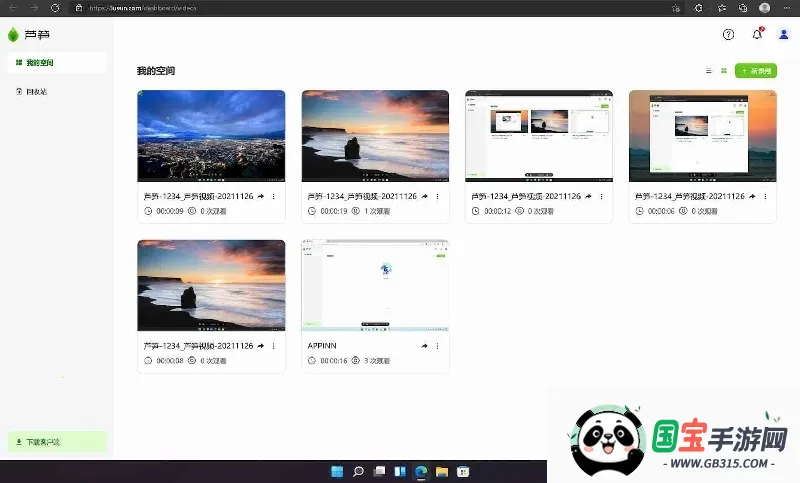
Task: Switch to list view layout
Action: [709, 71]
